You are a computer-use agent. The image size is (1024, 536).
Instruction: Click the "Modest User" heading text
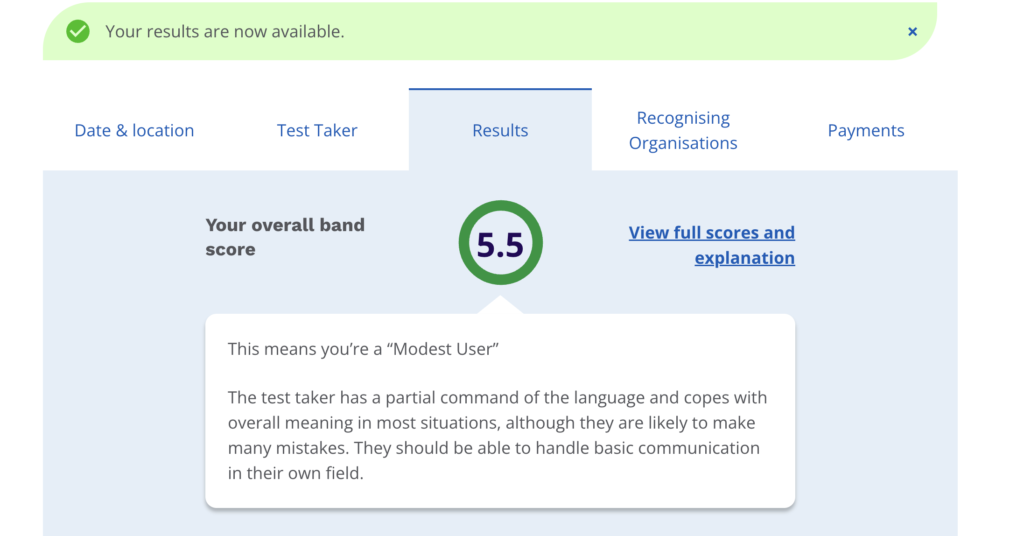363,349
